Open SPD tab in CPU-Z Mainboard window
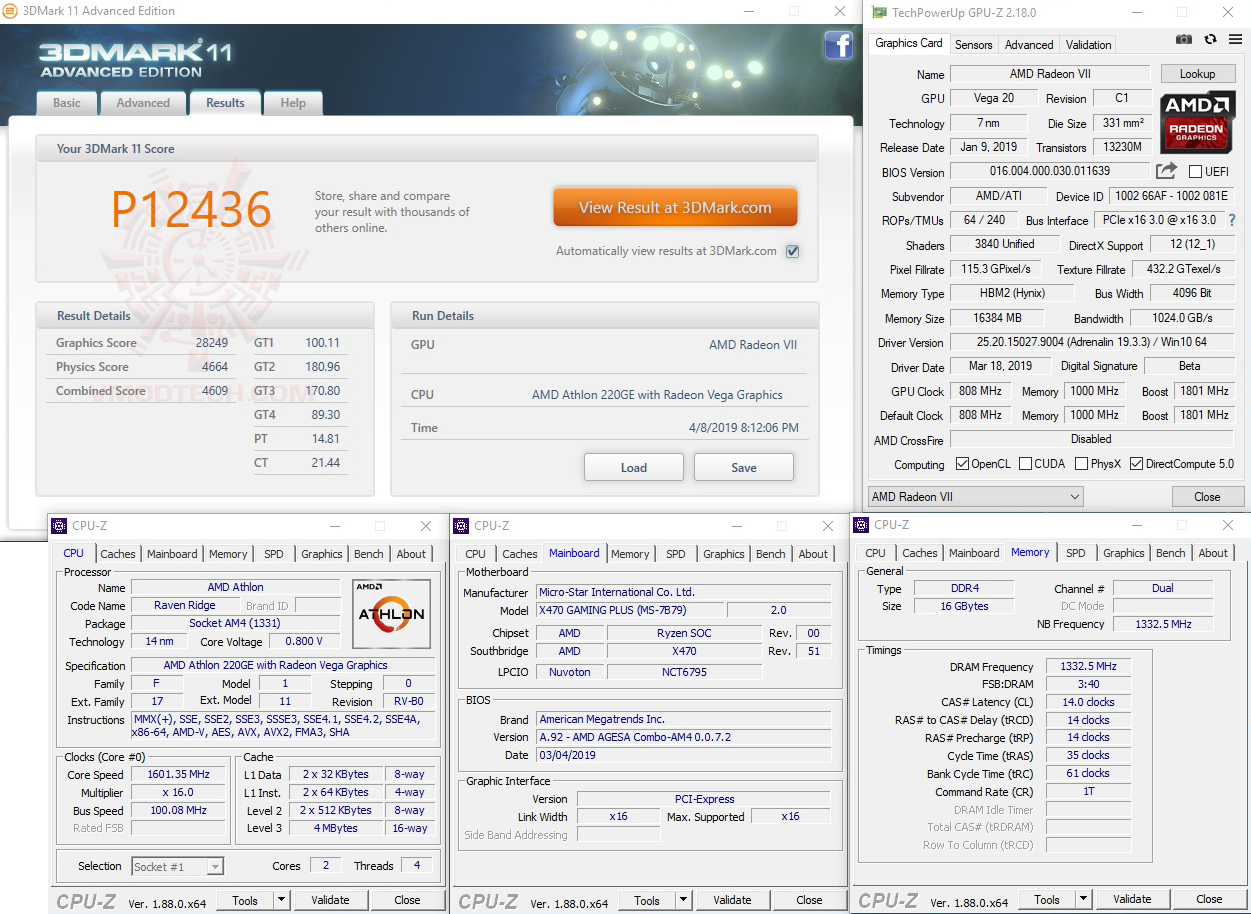Screen dimensions: 1251x914 pyautogui.click(x=676, y=554)
